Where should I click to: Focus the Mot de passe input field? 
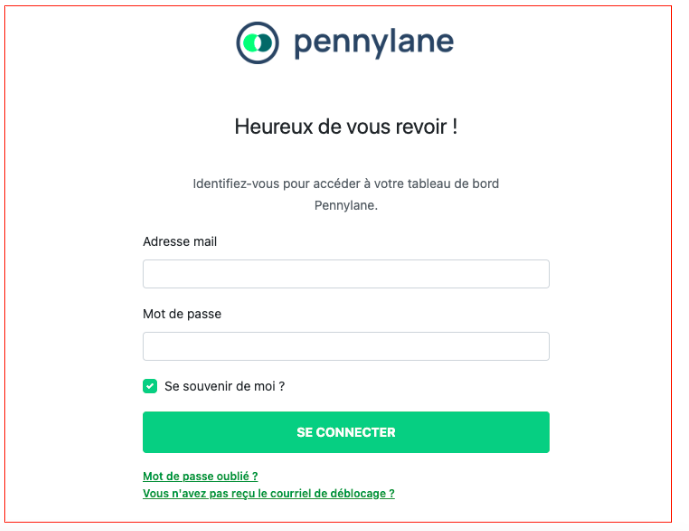[346, 346]
